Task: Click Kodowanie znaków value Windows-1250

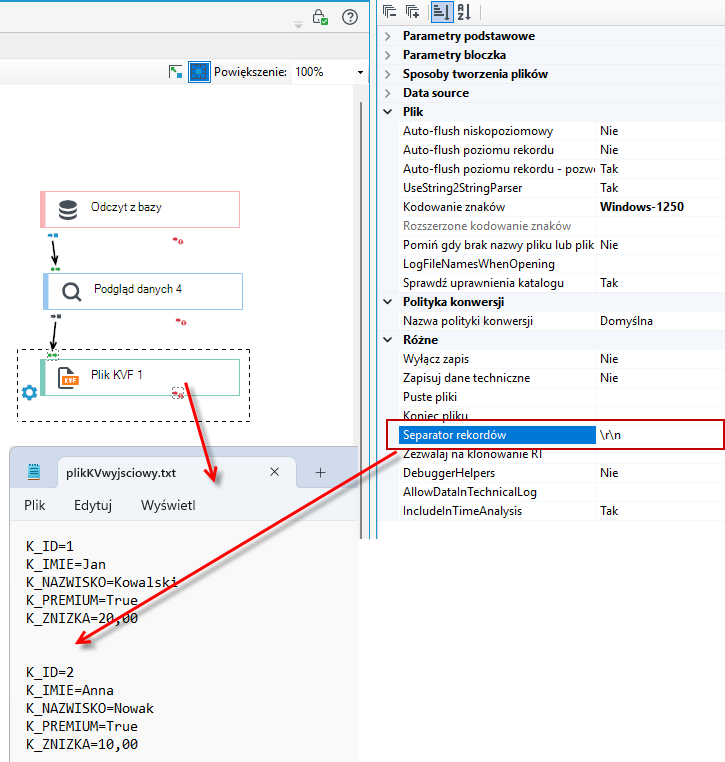Action: (642, 207)
